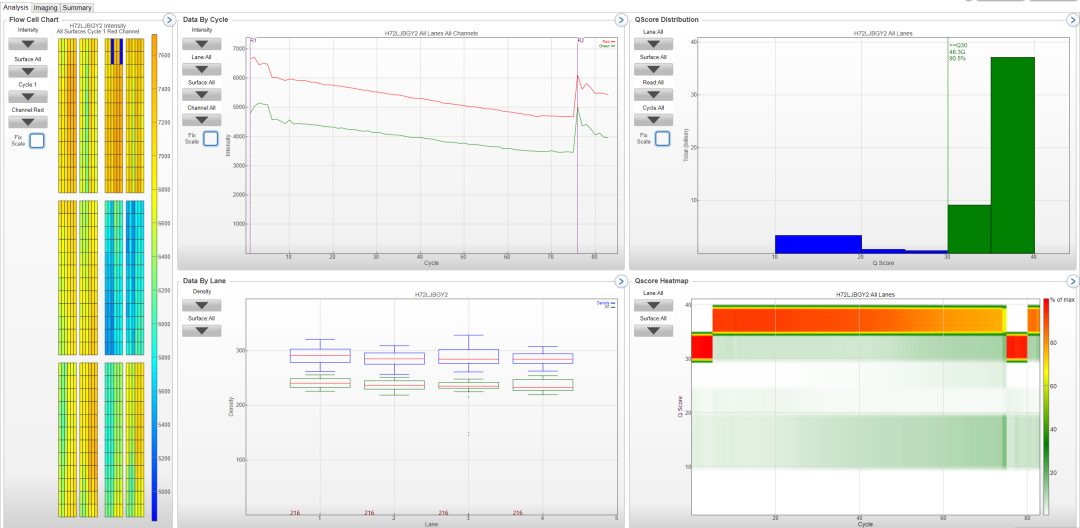This screenshot has width=1080, height=528.
Task: Open the Summary tab
Action: click(77, 7)
